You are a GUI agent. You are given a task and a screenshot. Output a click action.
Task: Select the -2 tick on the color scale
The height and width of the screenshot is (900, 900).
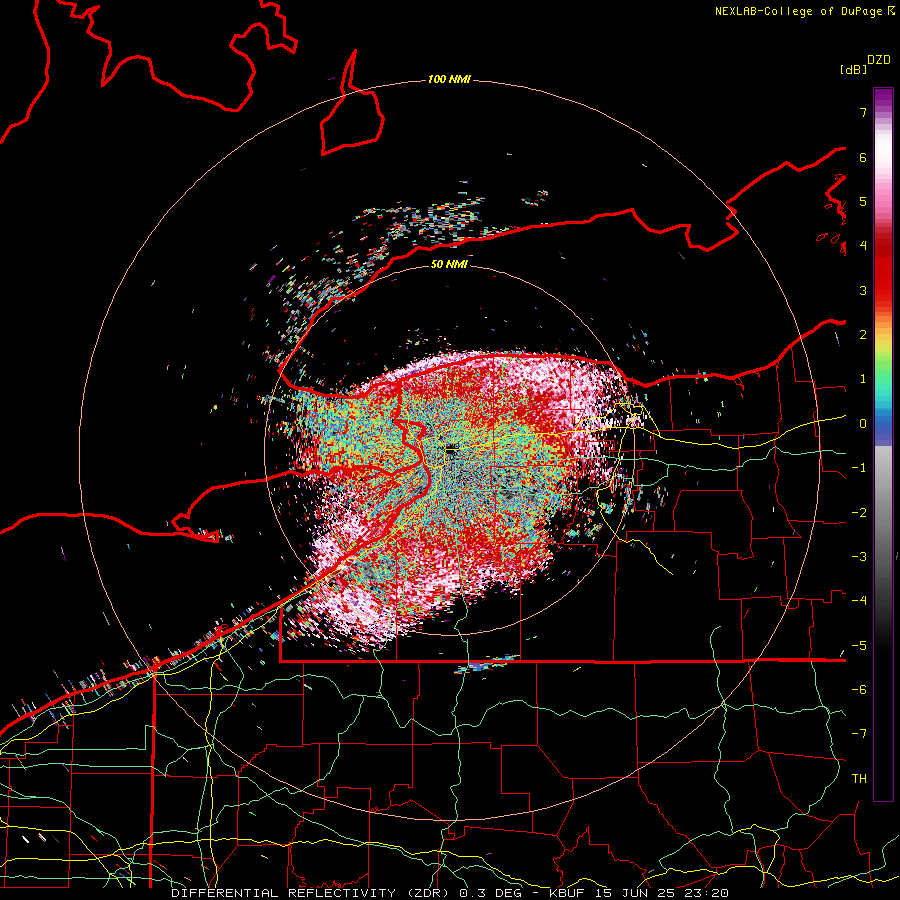859,513
